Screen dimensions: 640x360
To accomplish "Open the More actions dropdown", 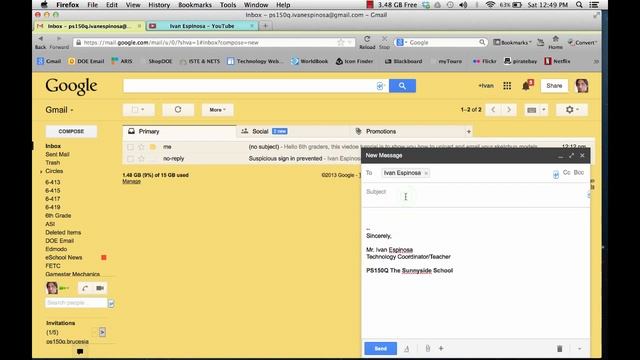I will [217, 109].
